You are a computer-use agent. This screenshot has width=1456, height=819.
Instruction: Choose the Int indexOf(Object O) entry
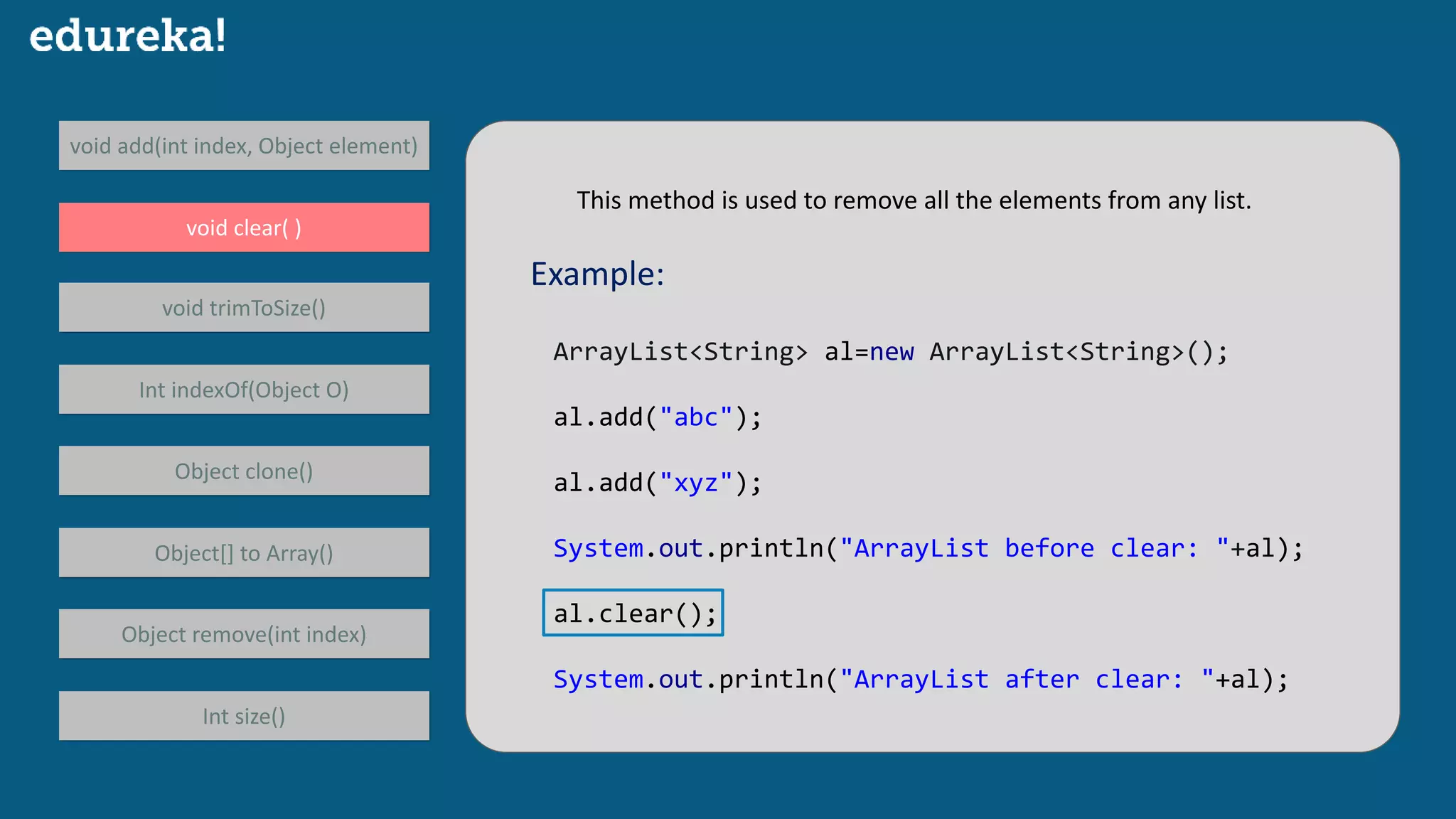pyautogui.click(x=244, y=390)
